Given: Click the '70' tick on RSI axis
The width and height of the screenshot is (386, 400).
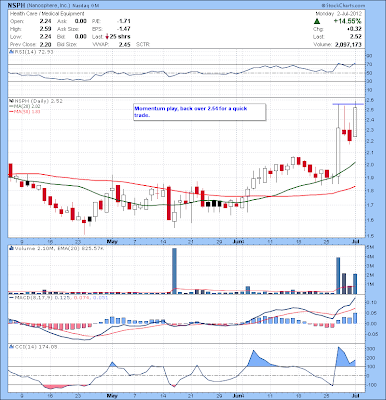Looking at the screenshot, I should point(369,64).
